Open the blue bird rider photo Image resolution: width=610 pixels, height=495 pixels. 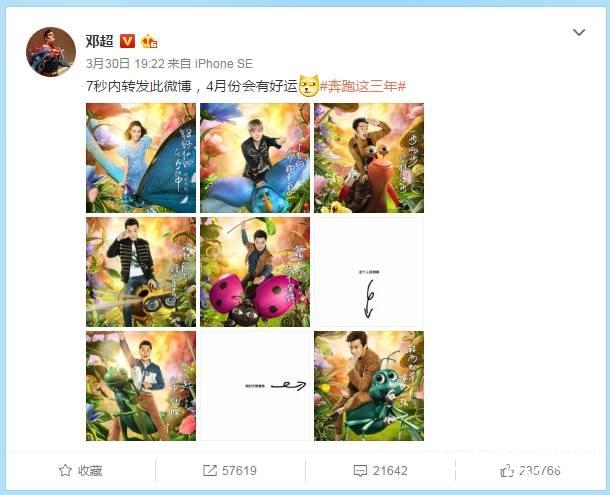pos(255,158)
